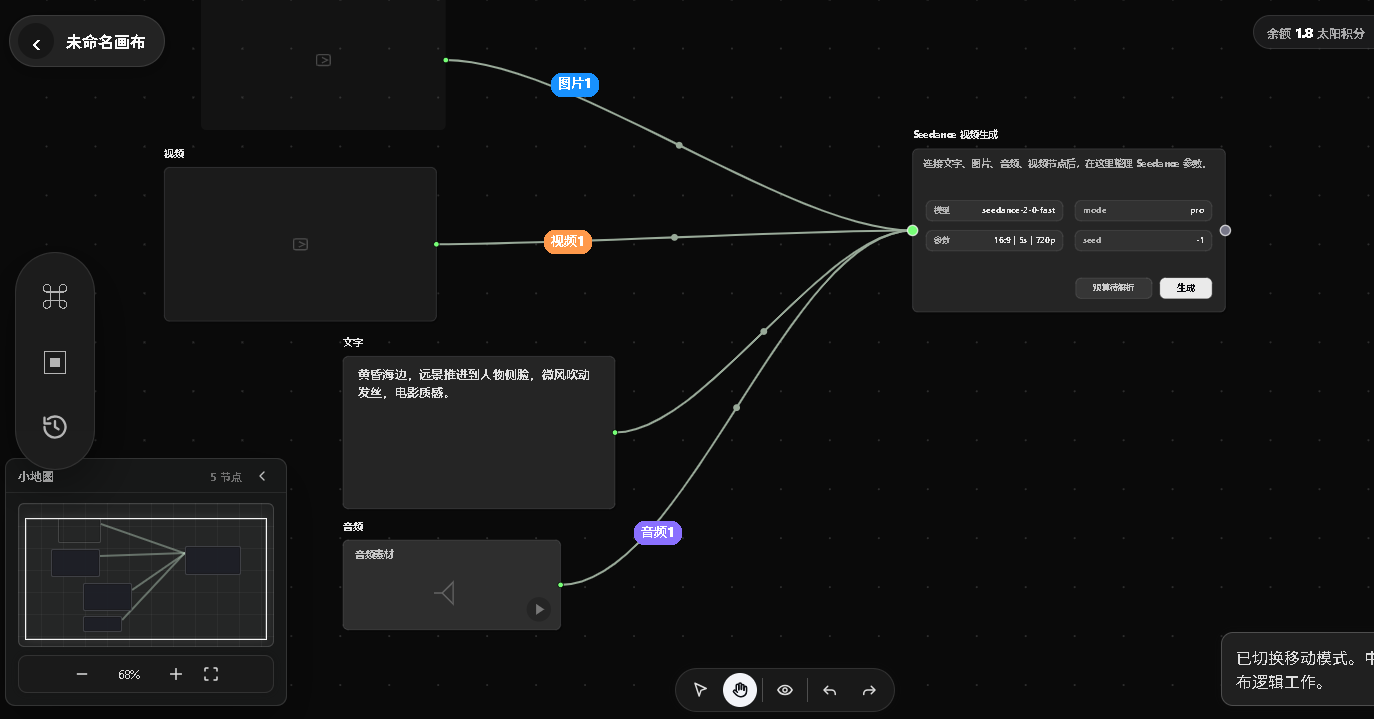Image resolution: width=1374 pixels, height=719 pixels.
Task: Toggle the eye preview mode in bottom toolbar
Action: tap(785, 690)
